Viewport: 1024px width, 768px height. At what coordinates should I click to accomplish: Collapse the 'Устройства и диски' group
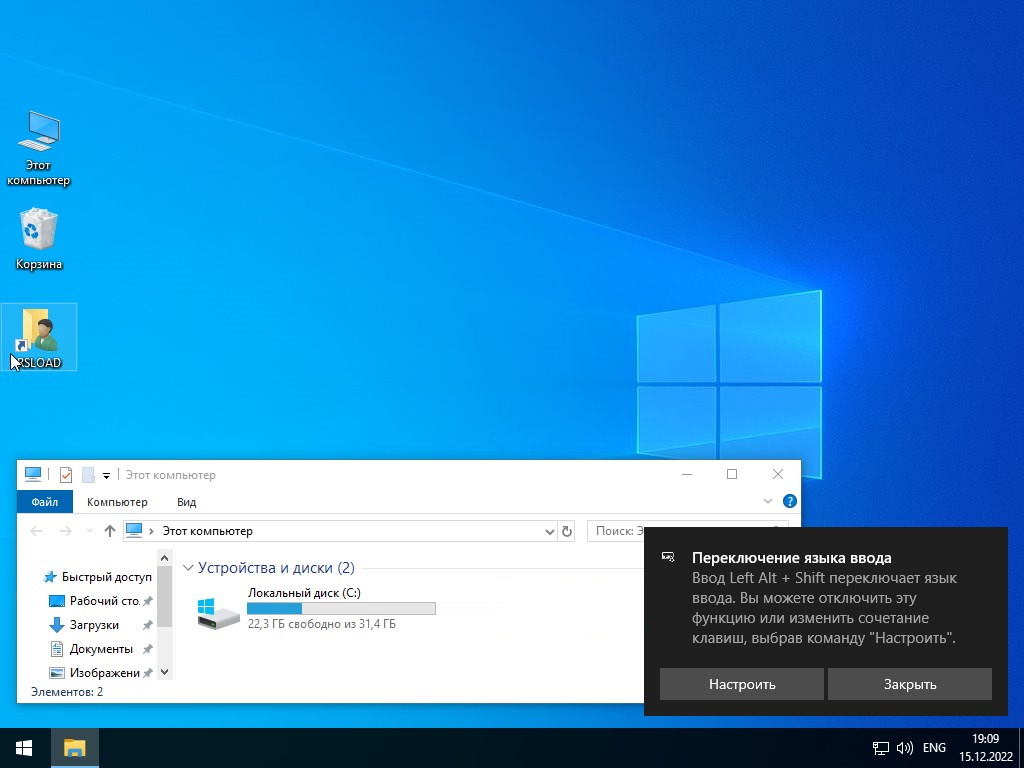187,568
